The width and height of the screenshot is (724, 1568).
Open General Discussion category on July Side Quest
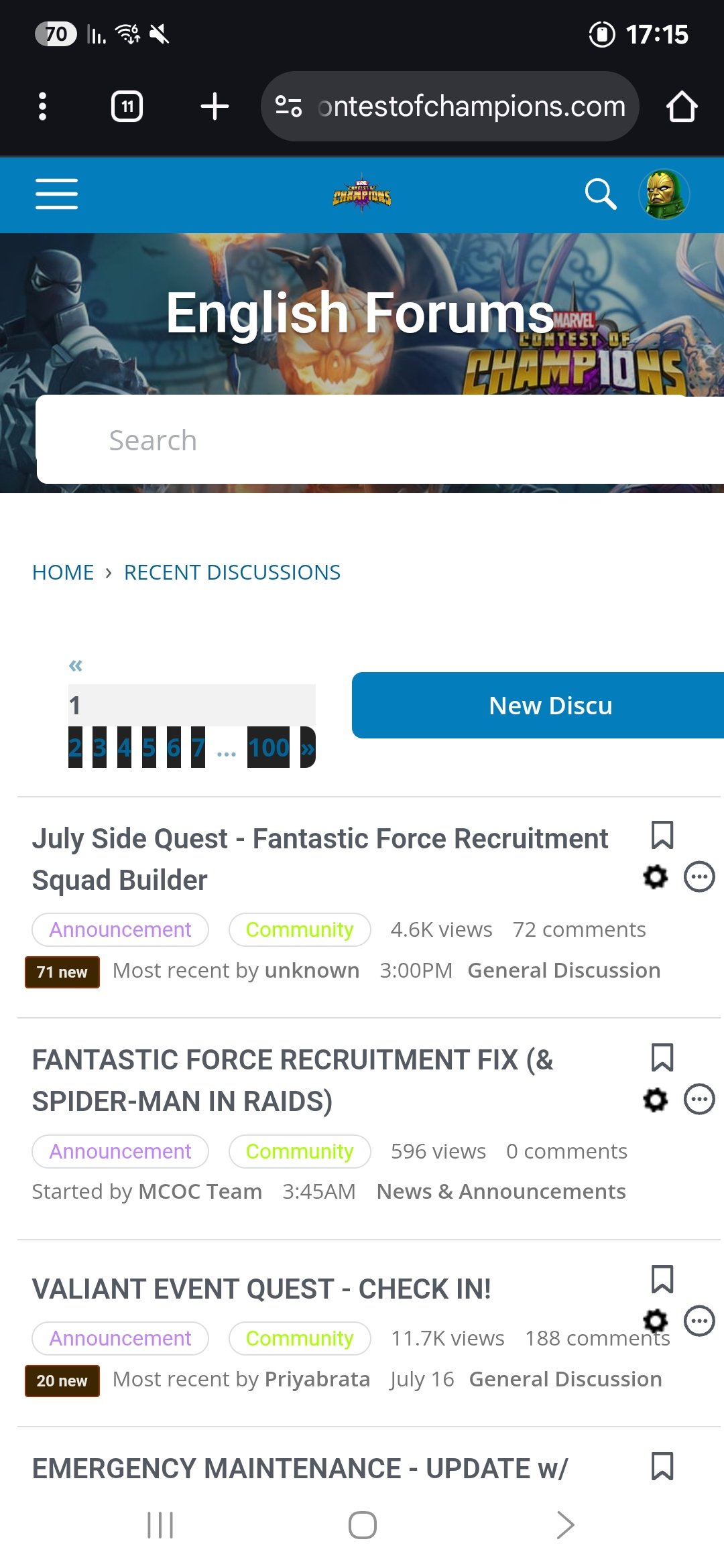[x=564, y=970]
